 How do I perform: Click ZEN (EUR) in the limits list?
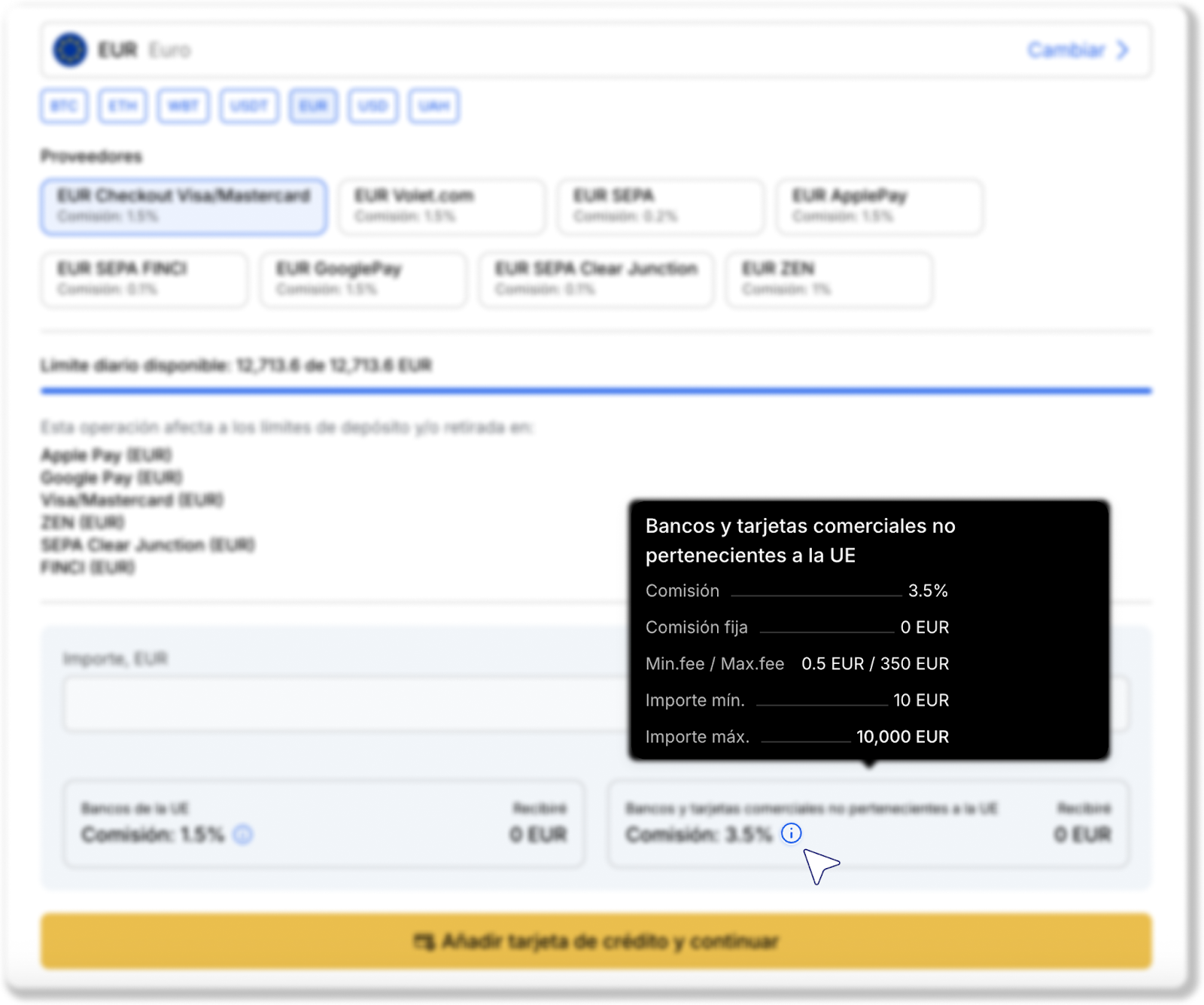coord(83,522)
